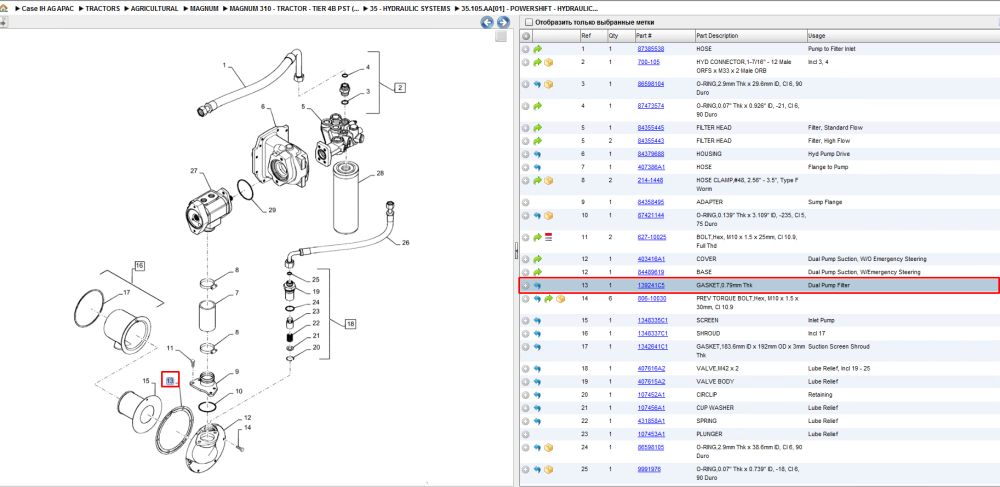Click the green arrow for part 87473574

pos(538,106)
